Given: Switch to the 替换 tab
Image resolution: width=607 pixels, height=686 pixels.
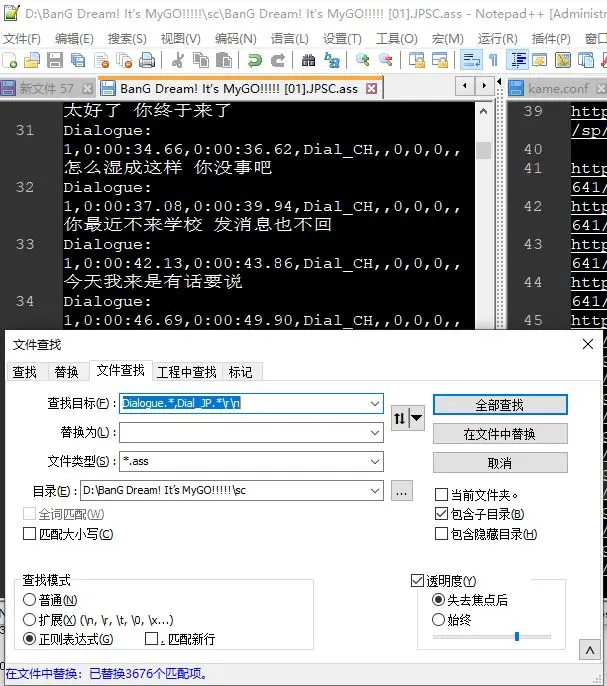Looking at the screenshot, I should point(67,372).
